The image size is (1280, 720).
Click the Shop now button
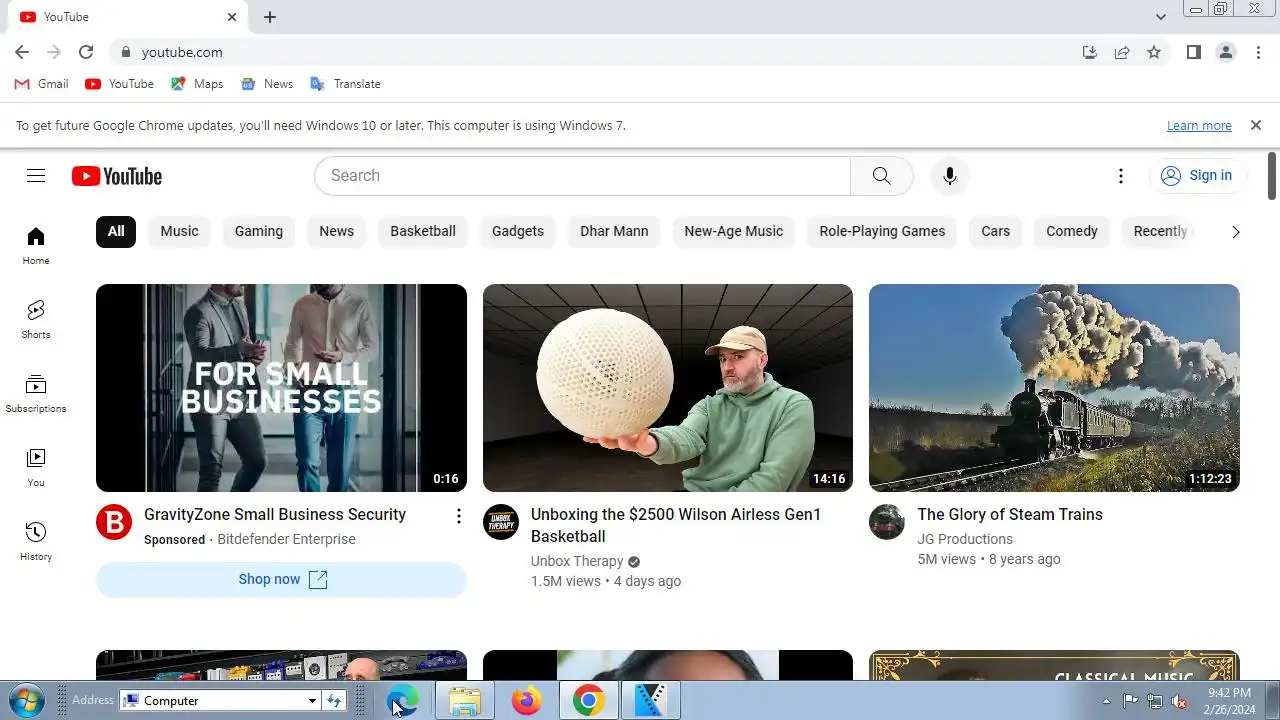281,579
